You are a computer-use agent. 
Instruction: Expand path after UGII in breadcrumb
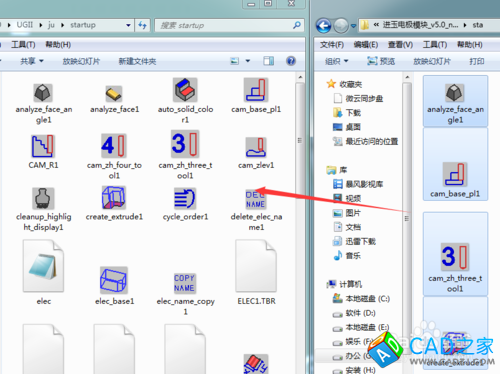tap(41, 25)
